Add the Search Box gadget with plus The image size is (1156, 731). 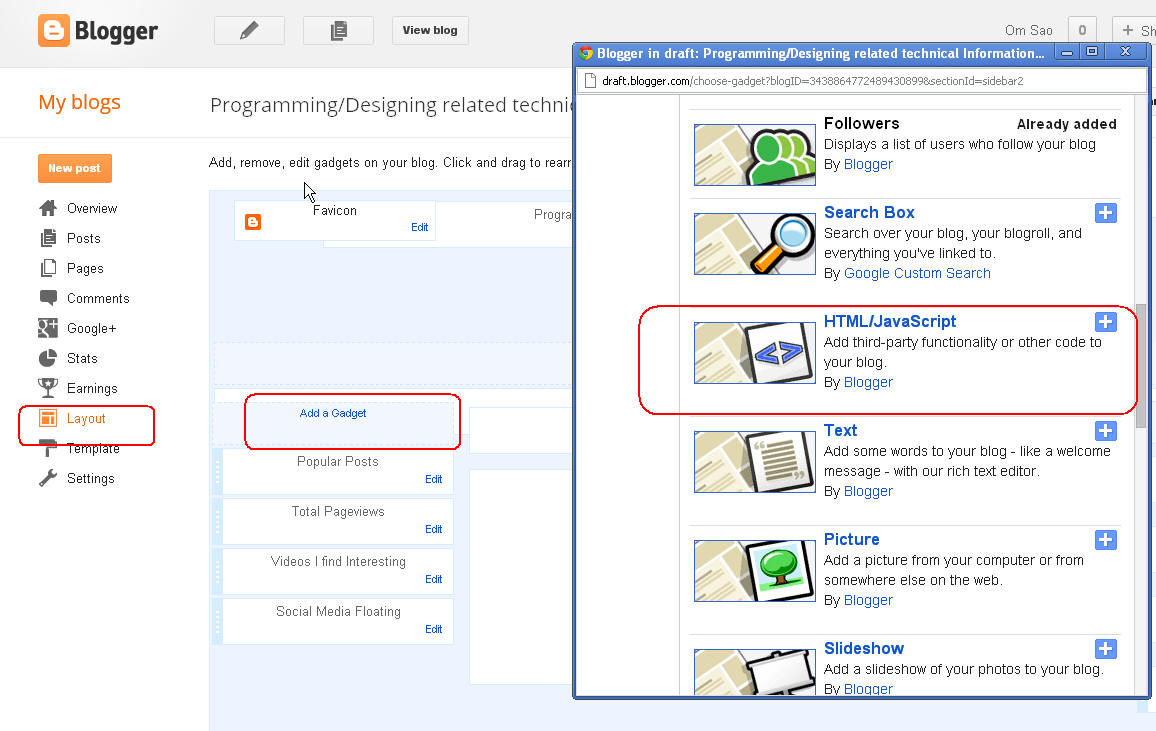click(1105, 213)
